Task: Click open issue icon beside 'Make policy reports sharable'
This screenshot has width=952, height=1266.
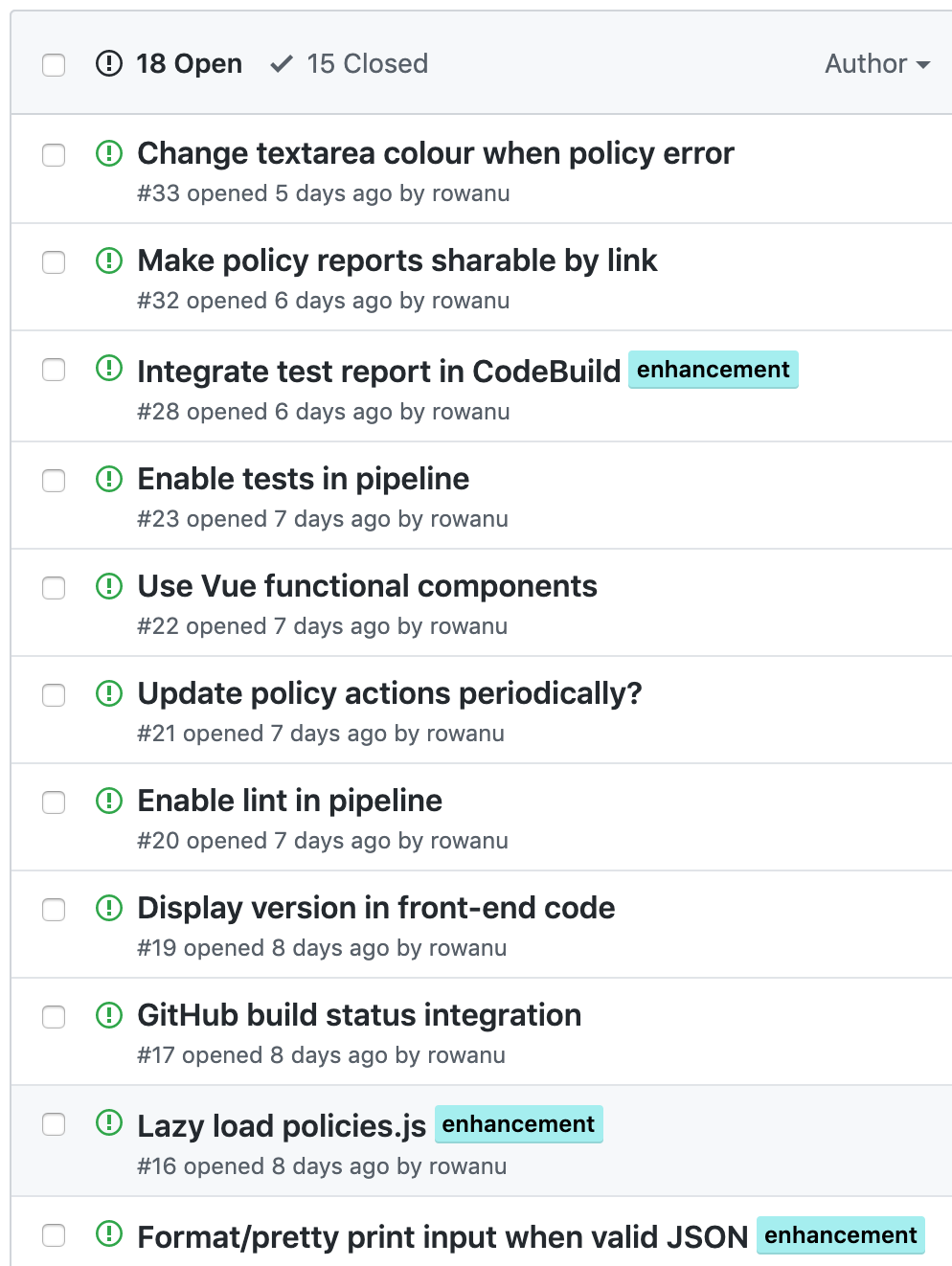Action: 109,260
